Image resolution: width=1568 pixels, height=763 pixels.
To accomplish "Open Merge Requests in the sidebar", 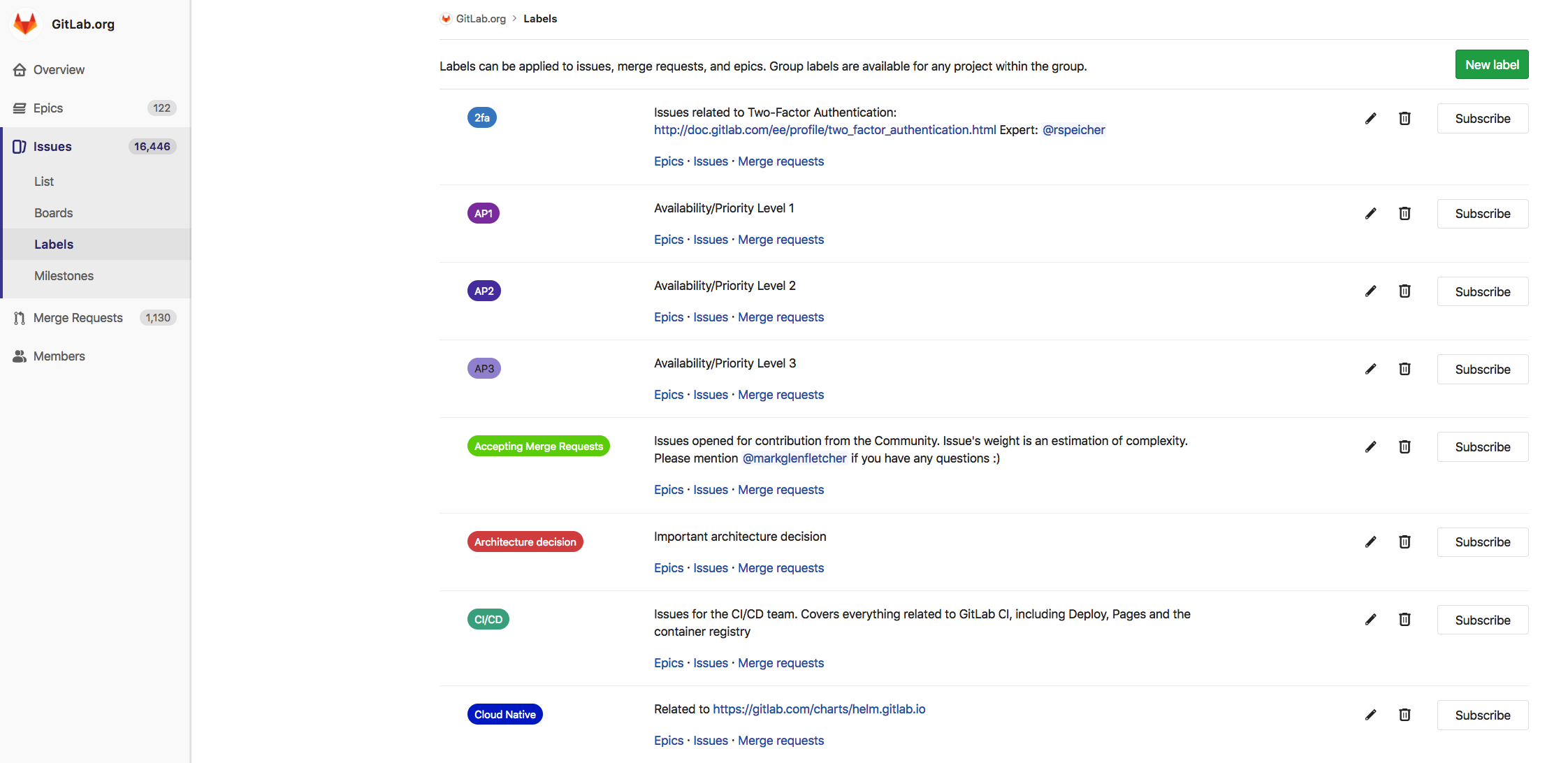I will pos(78,317).
